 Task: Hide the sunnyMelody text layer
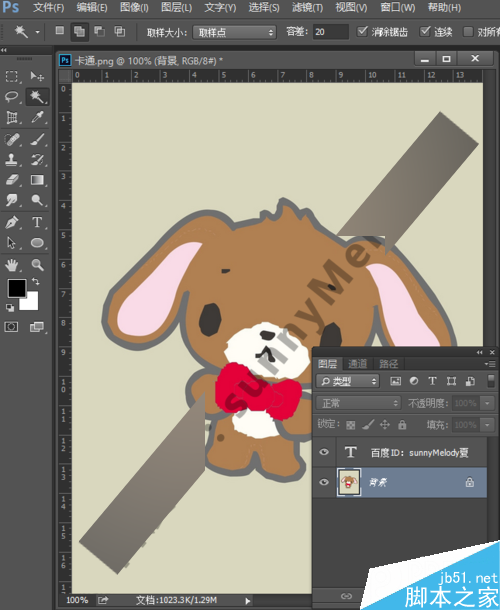click(324, 452)
